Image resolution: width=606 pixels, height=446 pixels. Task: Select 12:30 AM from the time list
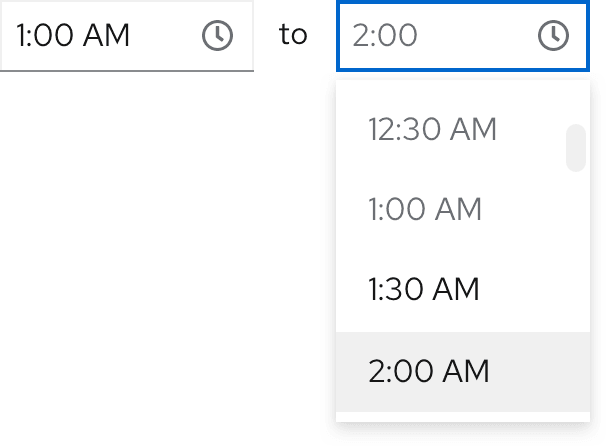point(432,130)
